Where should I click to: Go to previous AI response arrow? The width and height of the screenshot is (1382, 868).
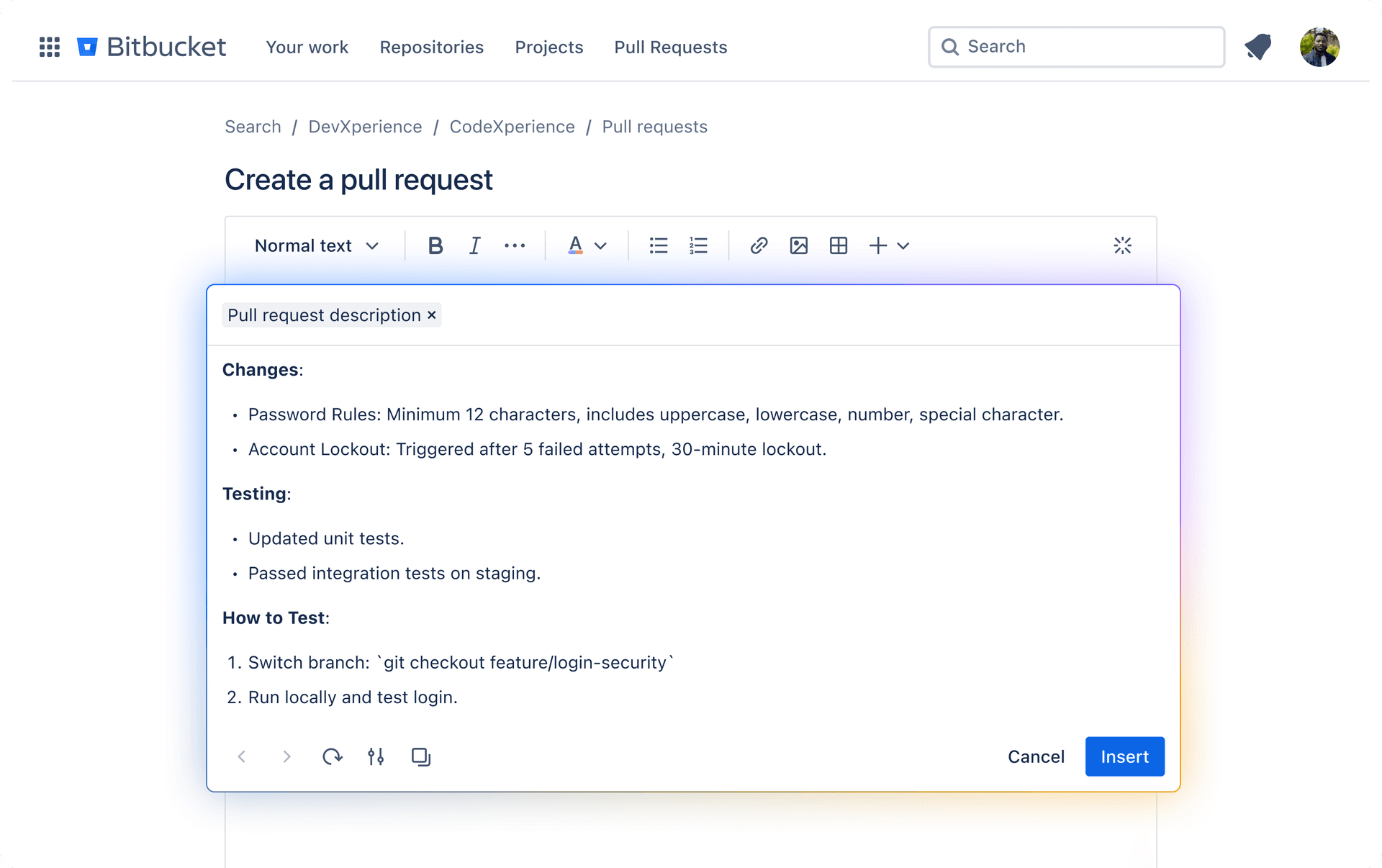[x=242, y=756]
